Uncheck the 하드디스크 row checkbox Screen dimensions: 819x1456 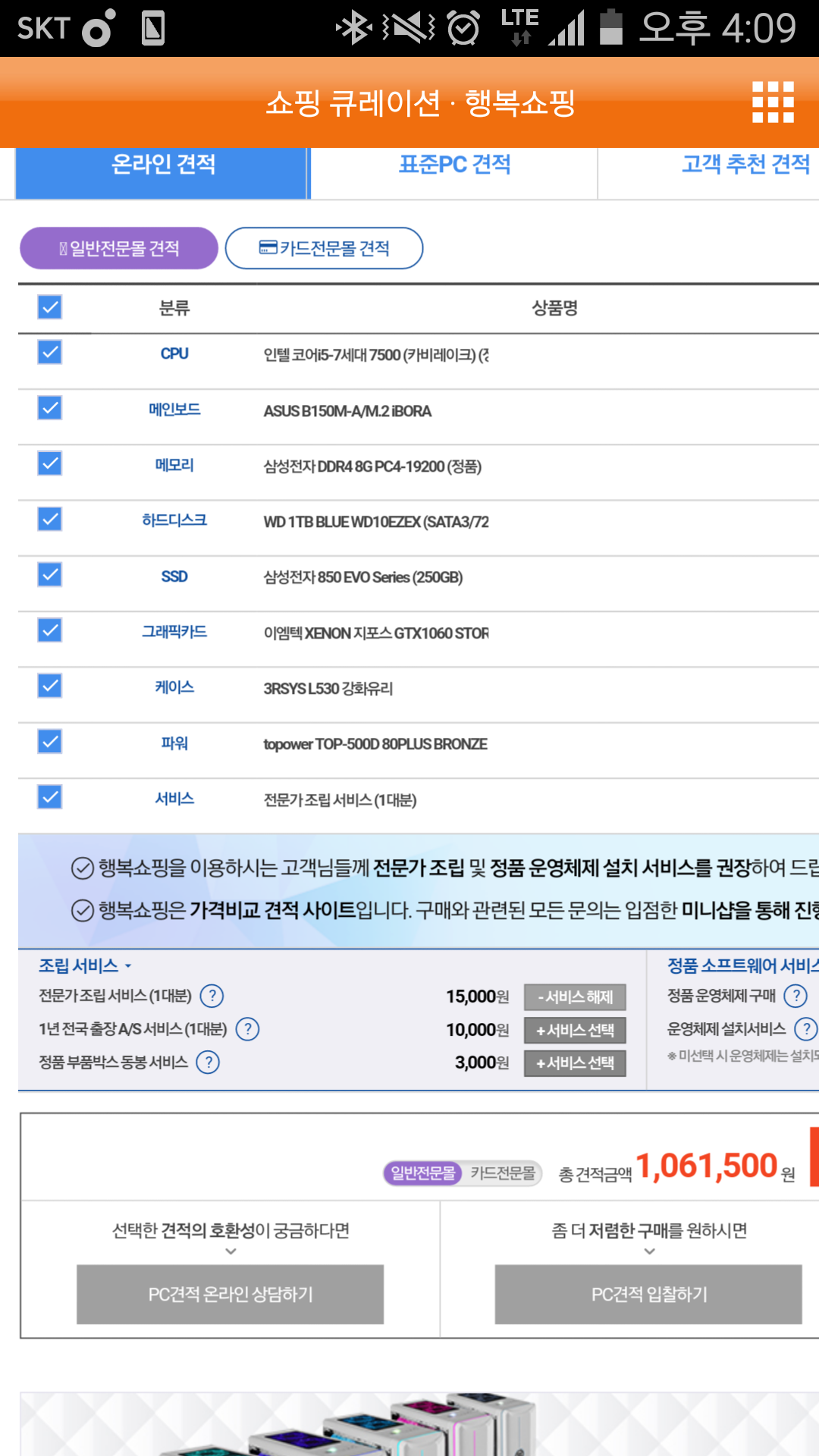pyautogui.click(x=50, y=519)
